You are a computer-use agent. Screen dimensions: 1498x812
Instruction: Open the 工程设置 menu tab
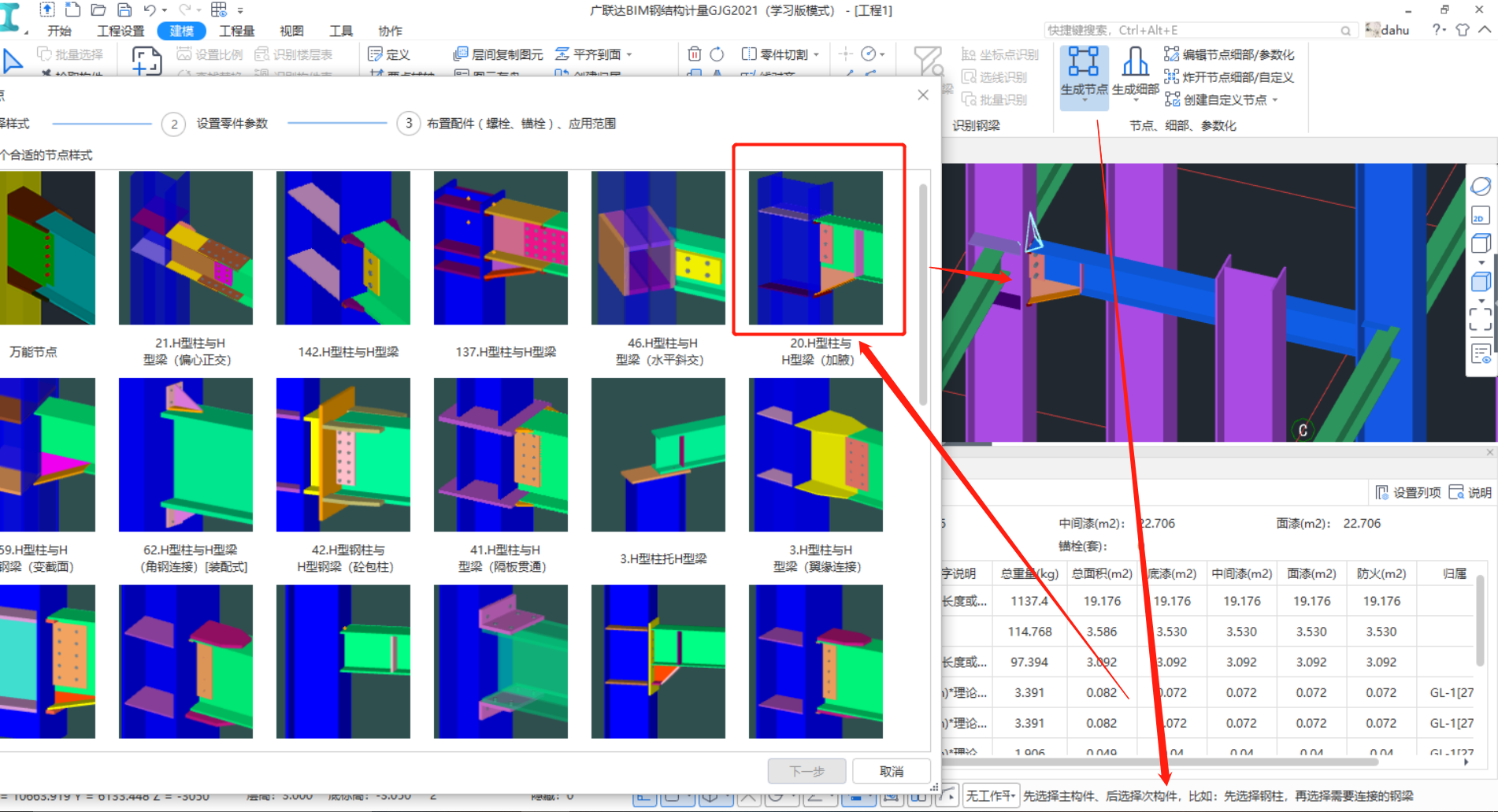coord(121,31)
